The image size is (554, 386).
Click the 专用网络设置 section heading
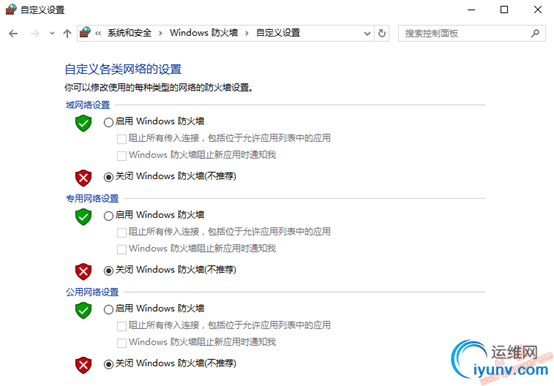92,198
